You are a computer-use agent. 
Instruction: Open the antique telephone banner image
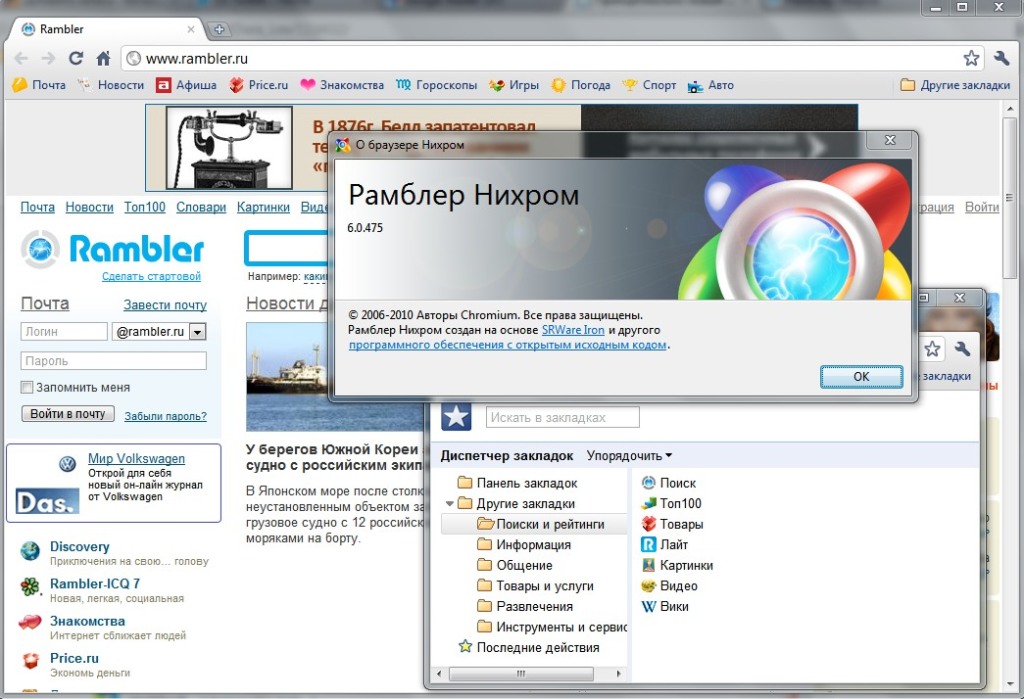[x=229, y=148]
